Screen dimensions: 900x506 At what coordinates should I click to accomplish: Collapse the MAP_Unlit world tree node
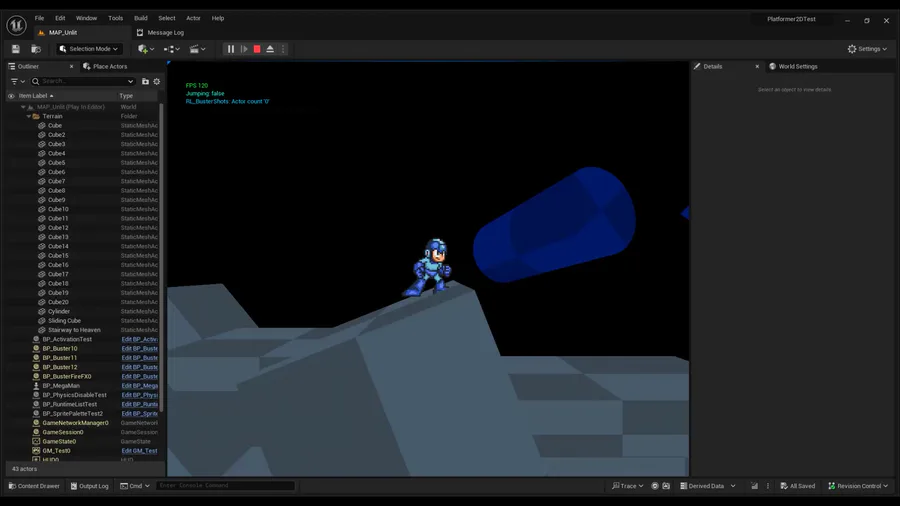click(x=23, y=107)
